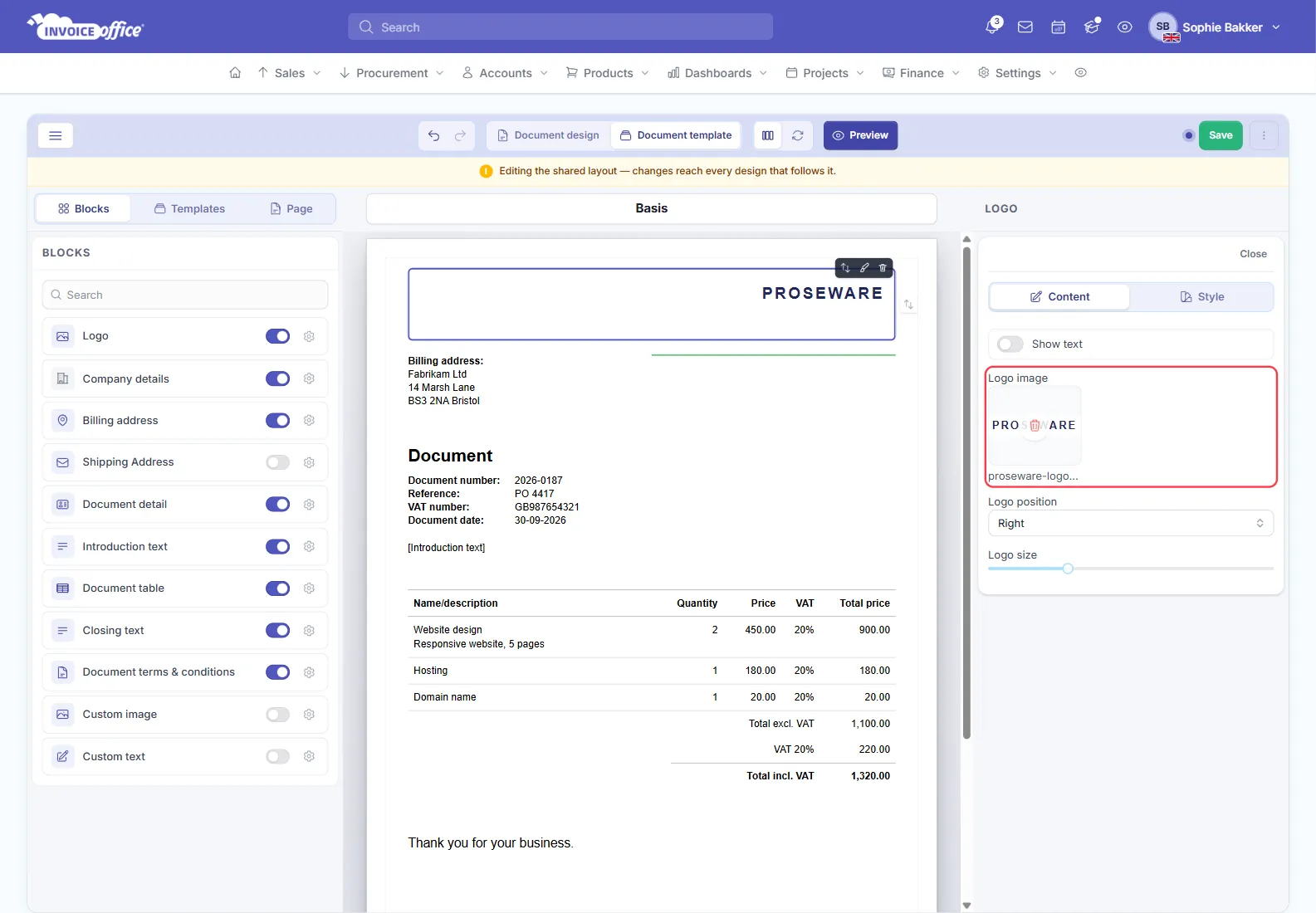Expand the Dashboards menu
This screenshot has height=913, width=1316.
pos(717,73)
